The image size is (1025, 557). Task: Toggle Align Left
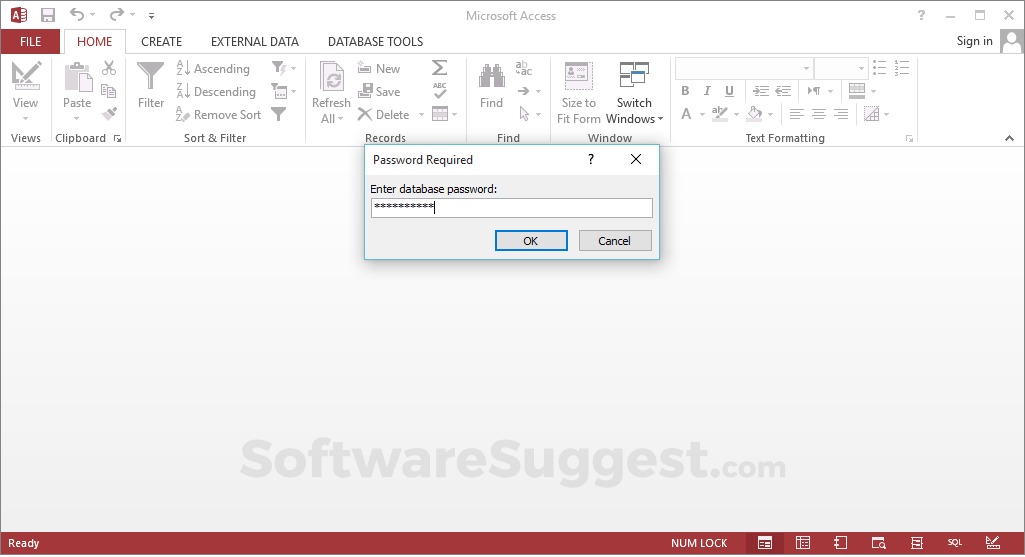pyautogui.click(x=796, y=114)
